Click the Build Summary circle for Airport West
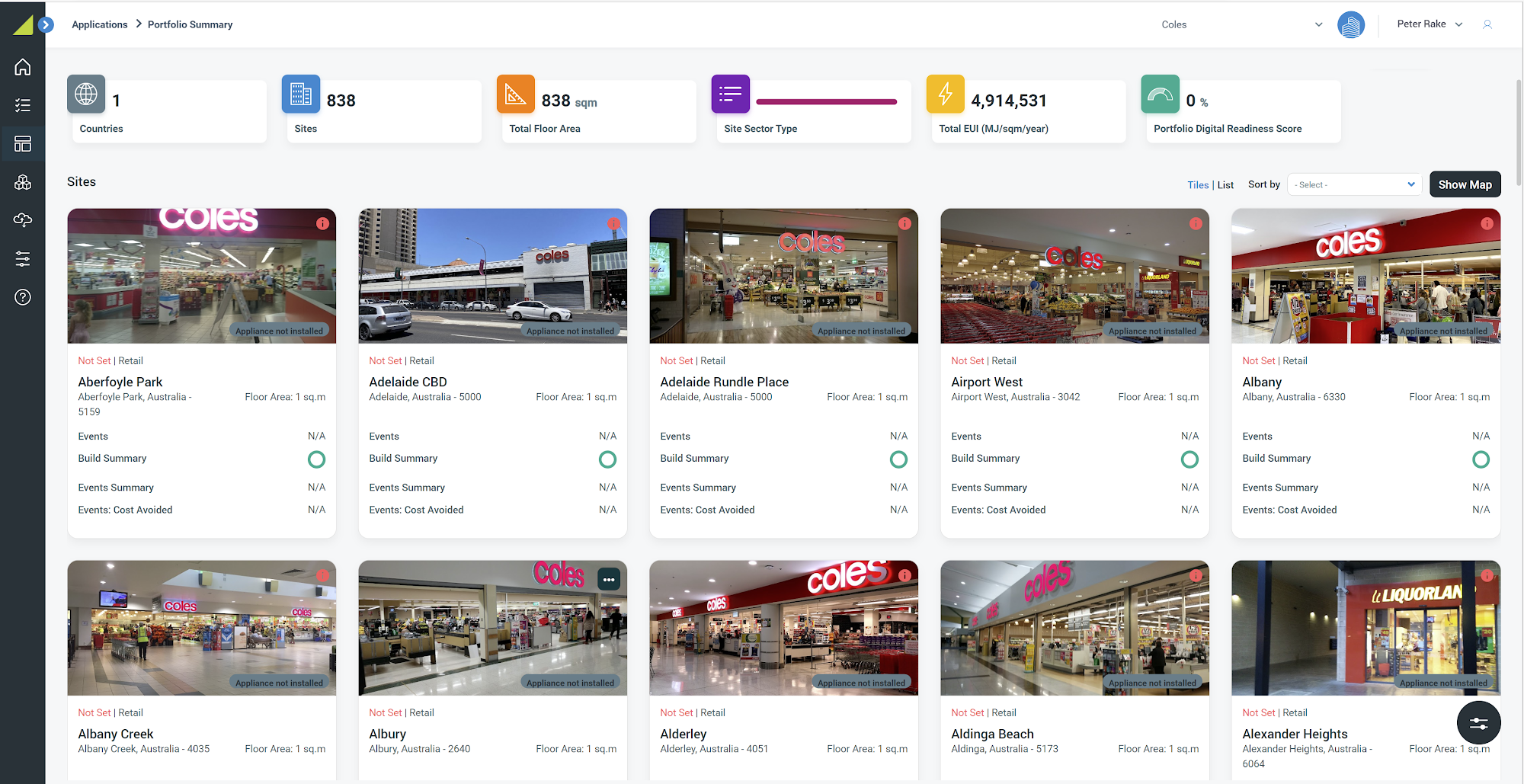The width and height of the screenshot is (1524, 784). (x=1189, y=459)
